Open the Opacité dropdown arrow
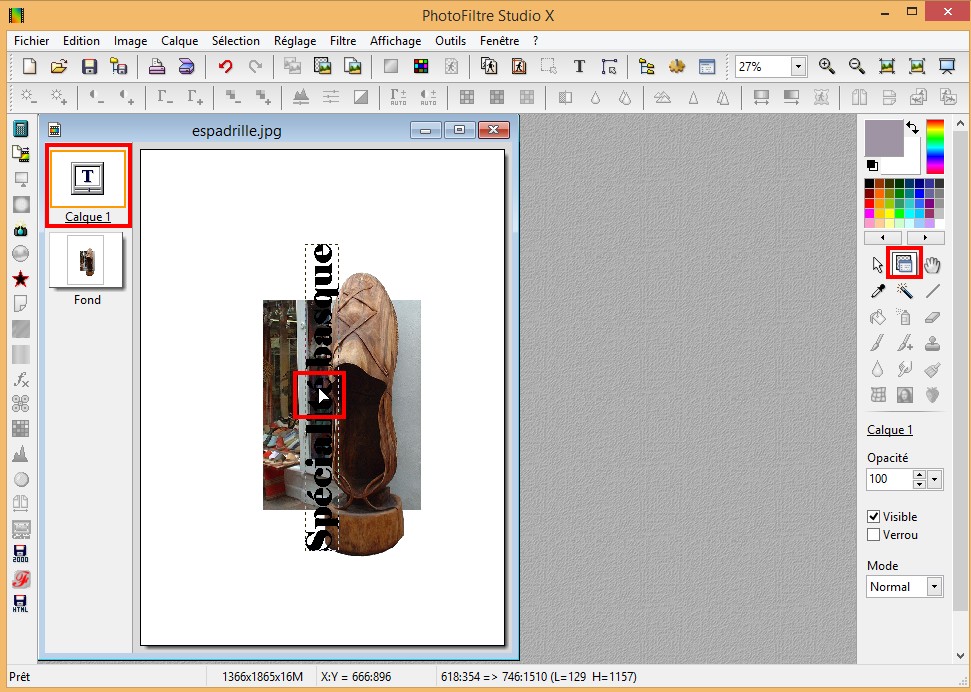This screenshot has height=692, width=971. click(x=935, y=479)
